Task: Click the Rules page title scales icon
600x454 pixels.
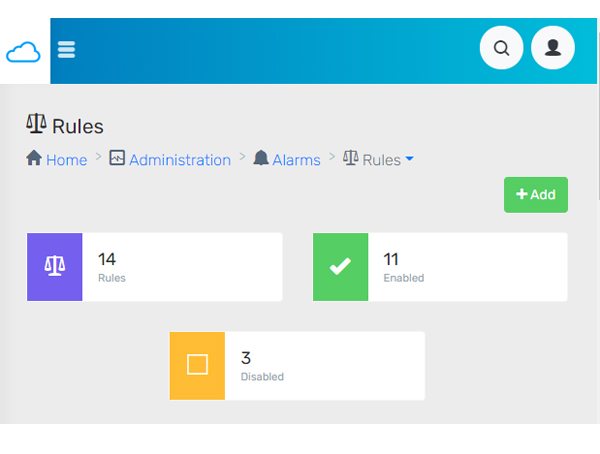Action: tap(36, 123)
